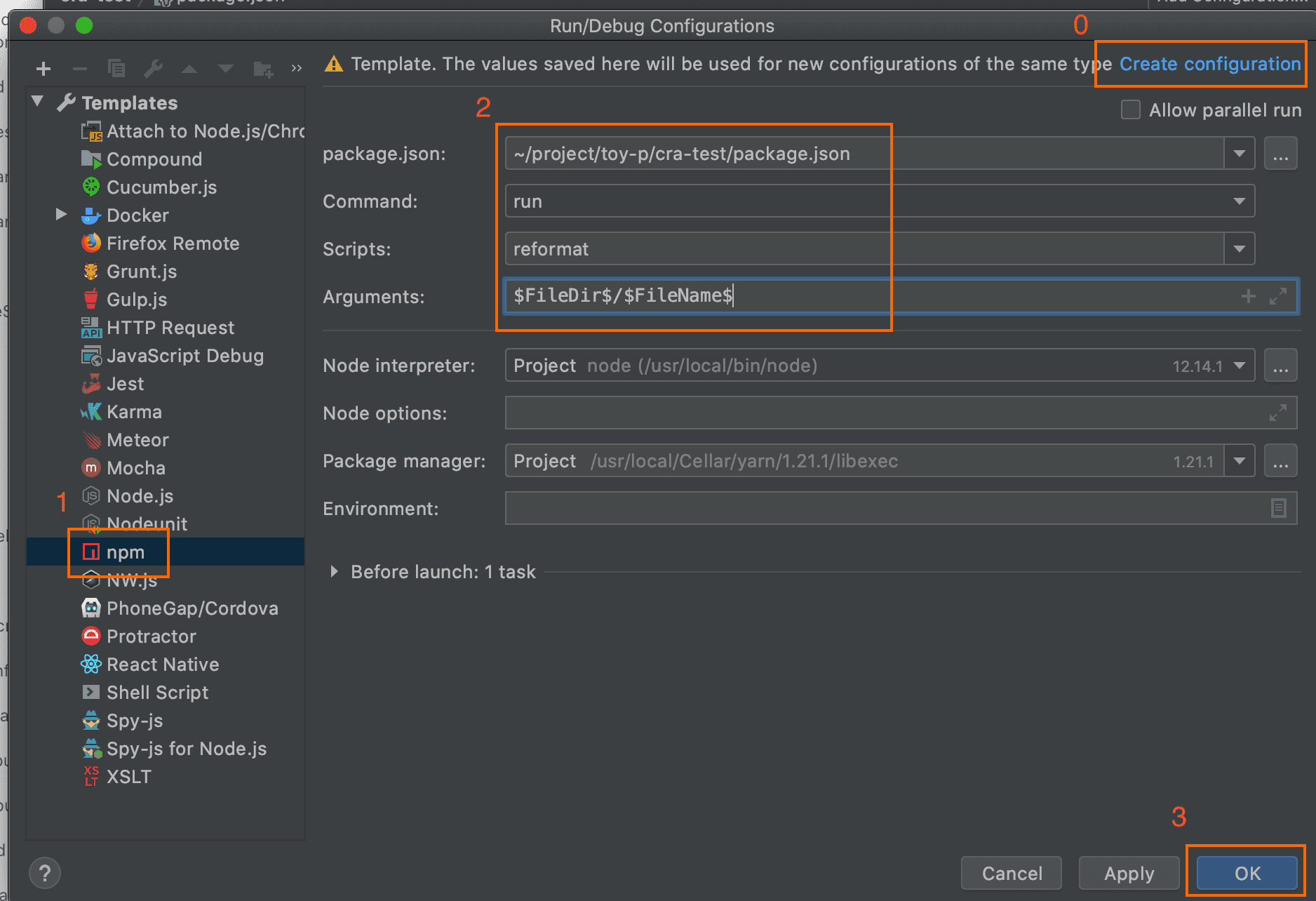Click browse button next to package.json field
This screenshot has width=1316, height=901.
point(1280,154)
